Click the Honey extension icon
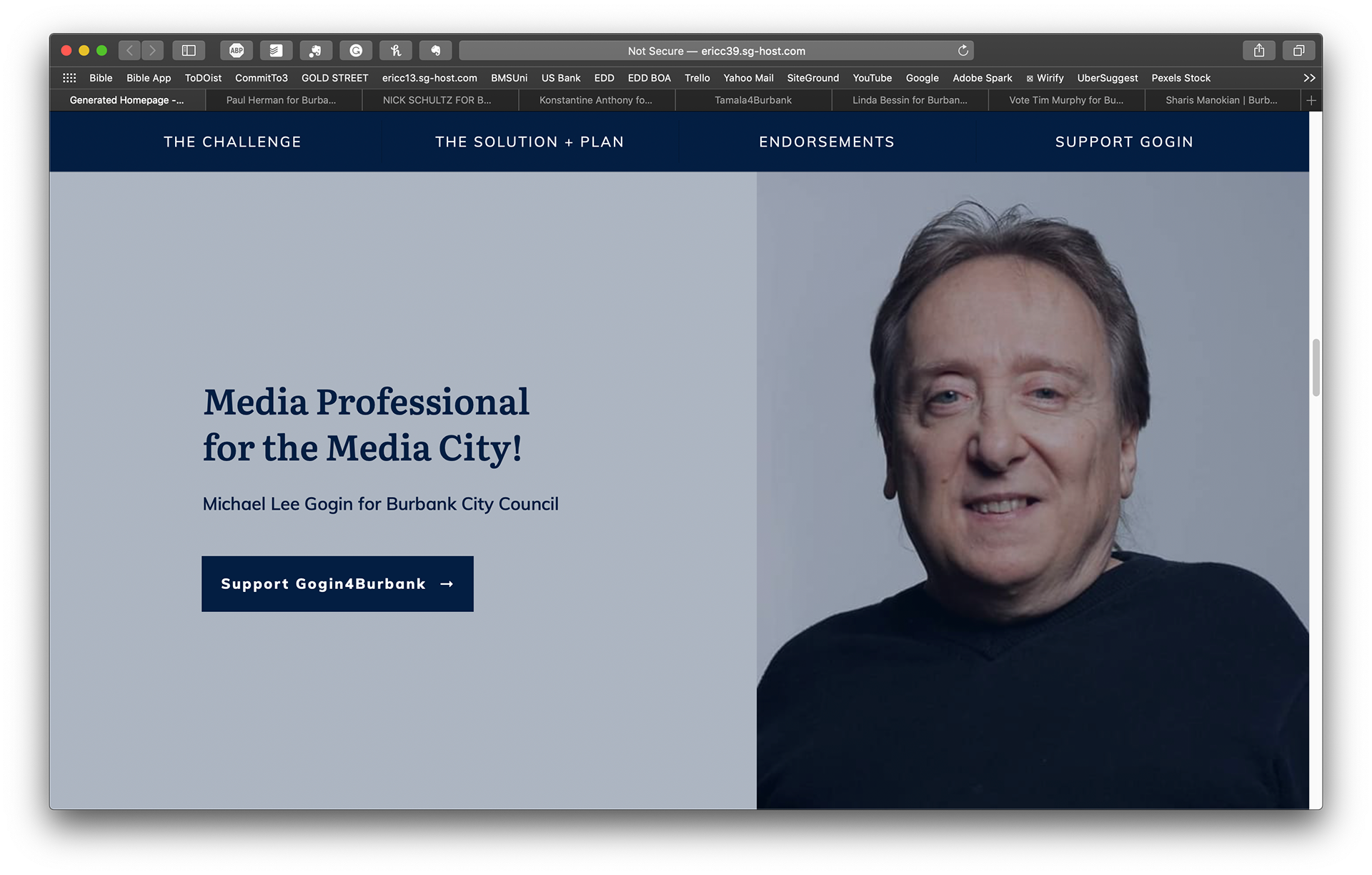 [395, 50]
